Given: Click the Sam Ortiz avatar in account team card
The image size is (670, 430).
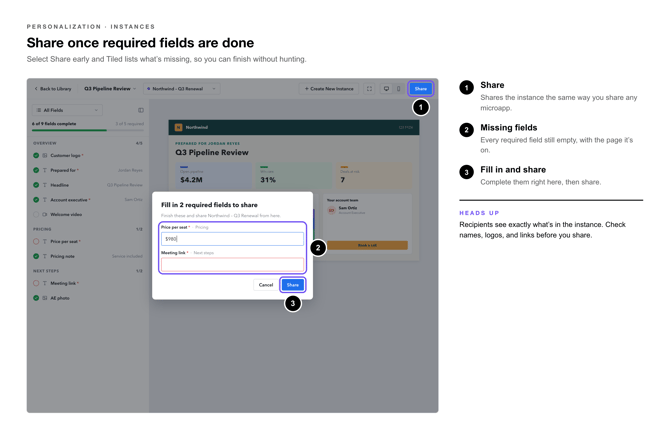Looking at the screenshot, I should [331, 210].
